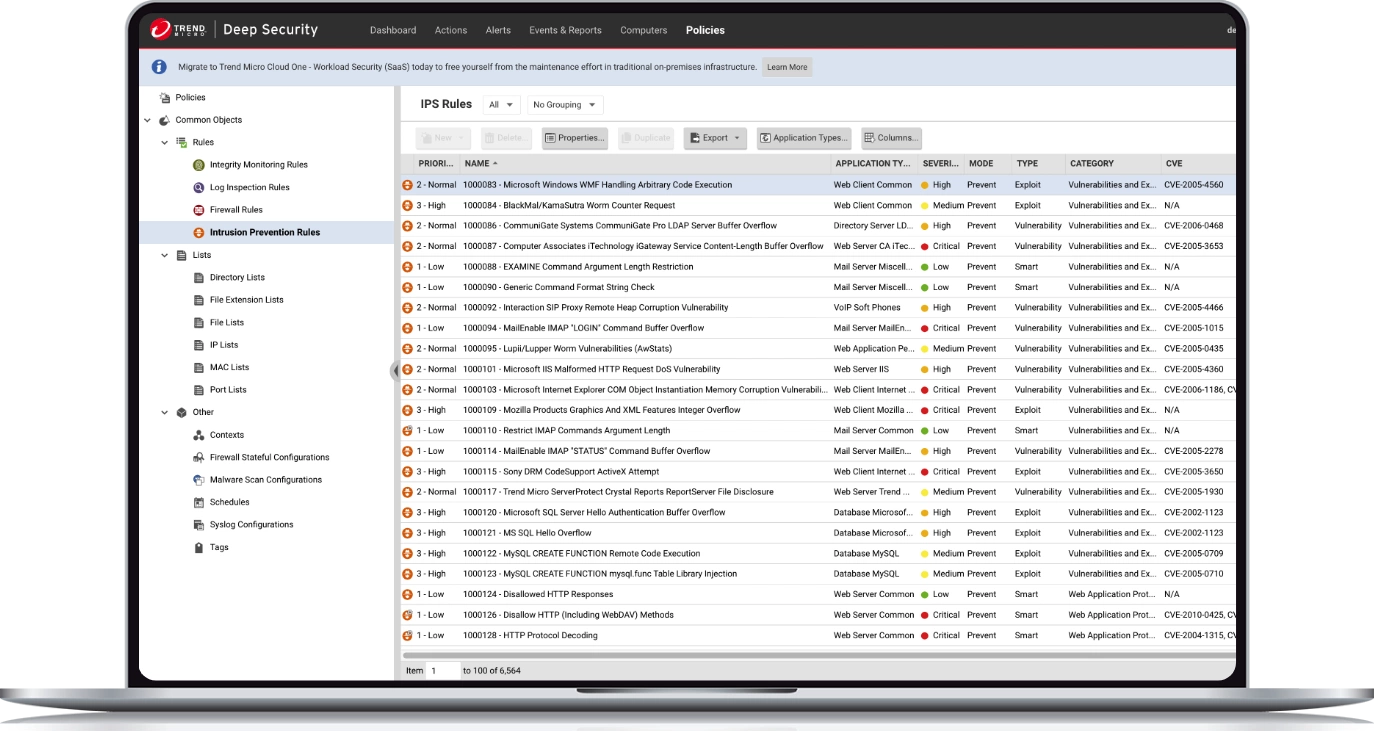The height and width of the screenshot is (732, 1375).
Task: Click the blue information icon in banner
Action: [159, 67]
